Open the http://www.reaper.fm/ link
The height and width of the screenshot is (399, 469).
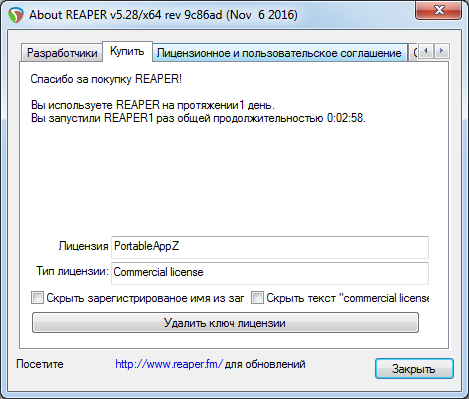coord(169,364)
